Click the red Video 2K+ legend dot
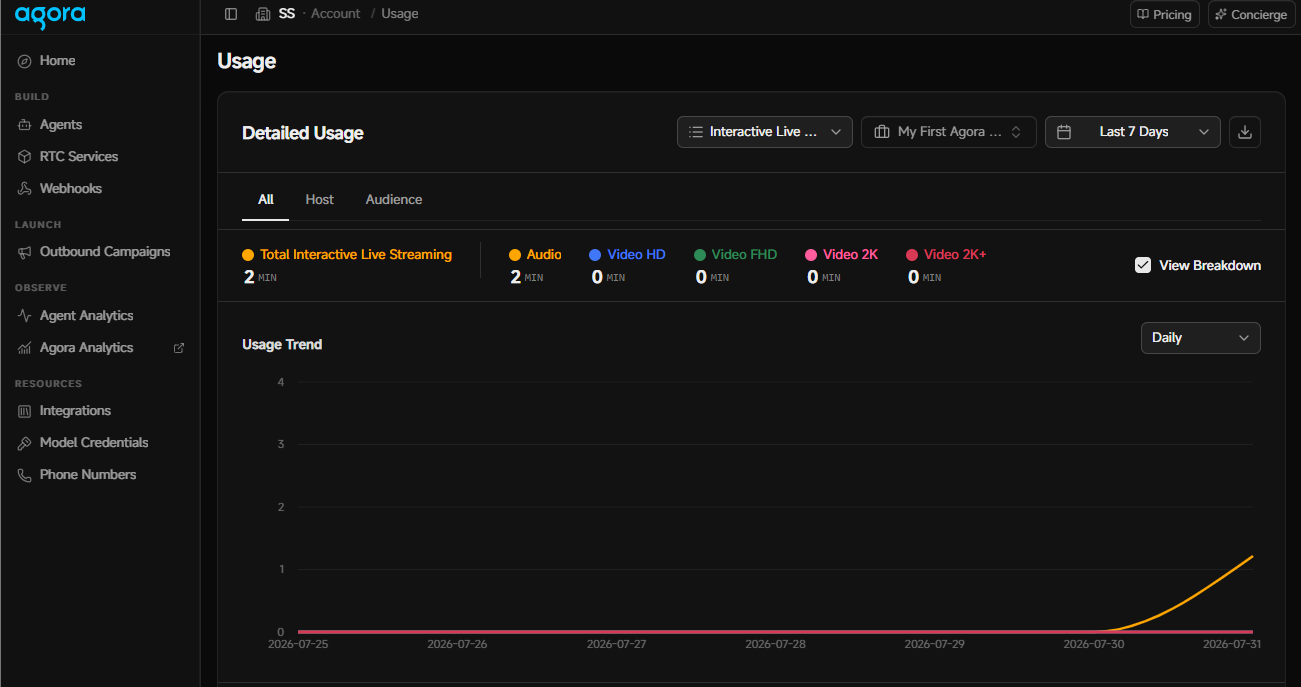Viewport: 1301px width, 687px height. click(912, 255)
